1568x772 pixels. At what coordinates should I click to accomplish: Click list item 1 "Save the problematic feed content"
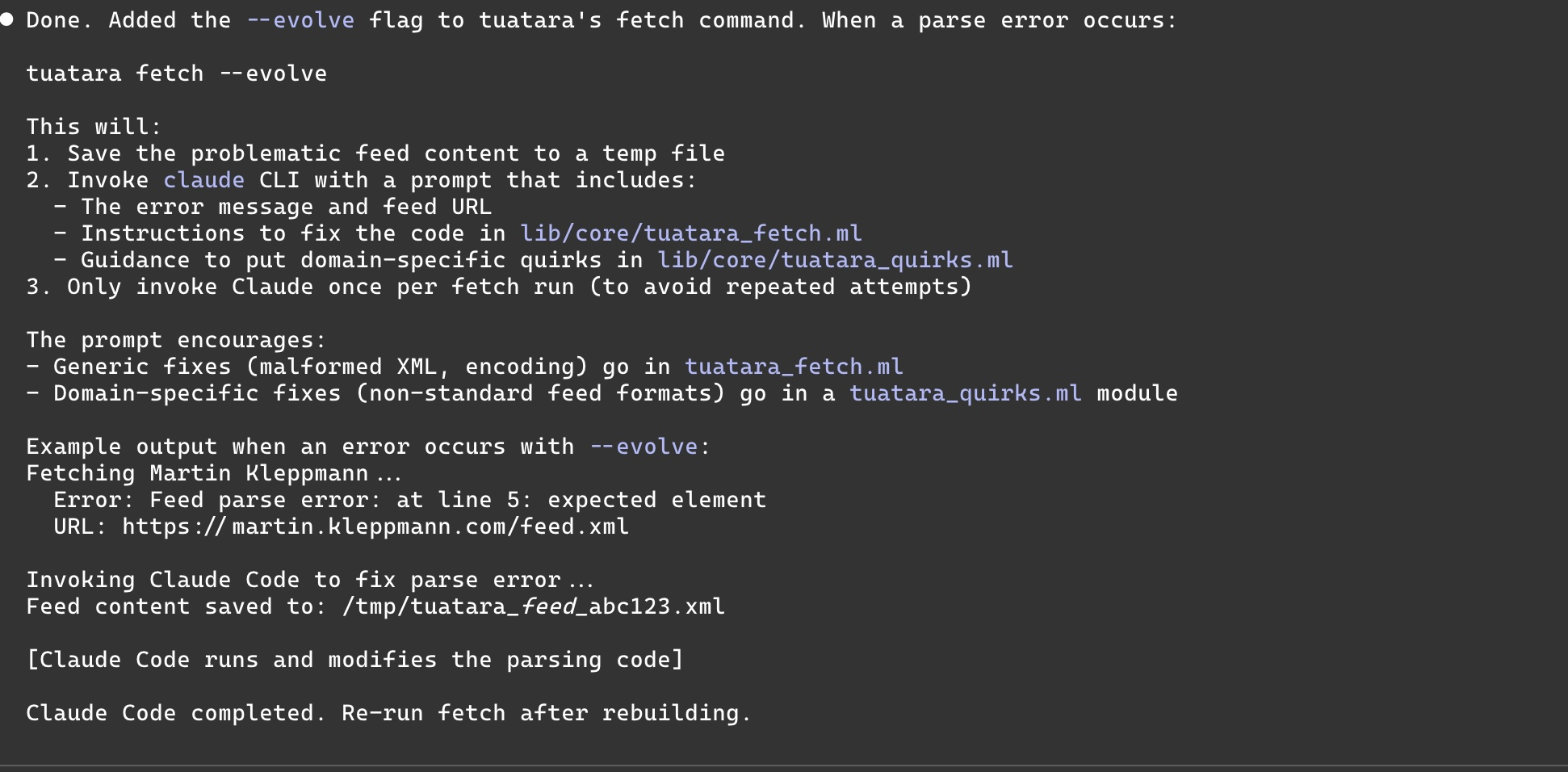coord(375,153)
